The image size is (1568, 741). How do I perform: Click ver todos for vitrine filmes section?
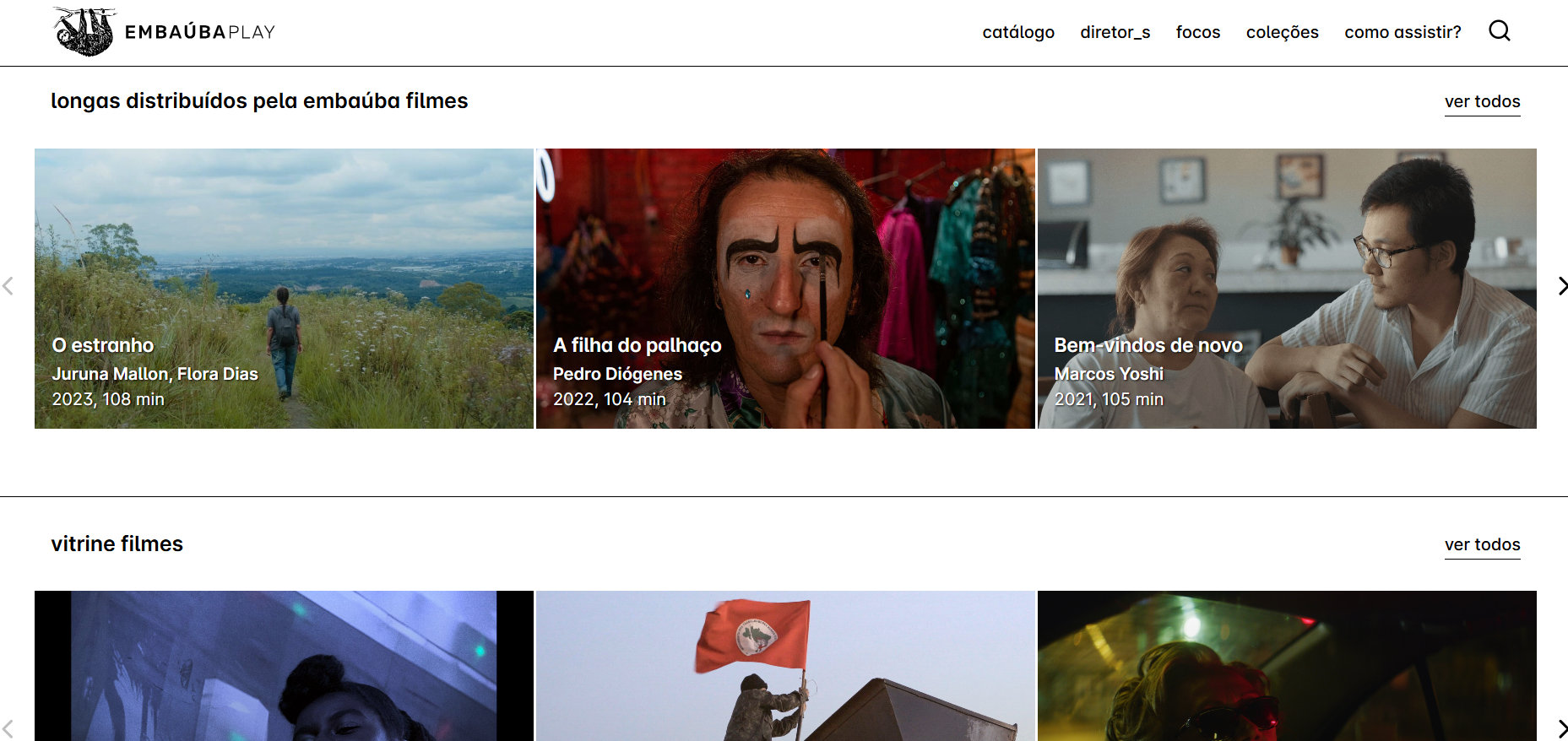tap(1482, 544)
